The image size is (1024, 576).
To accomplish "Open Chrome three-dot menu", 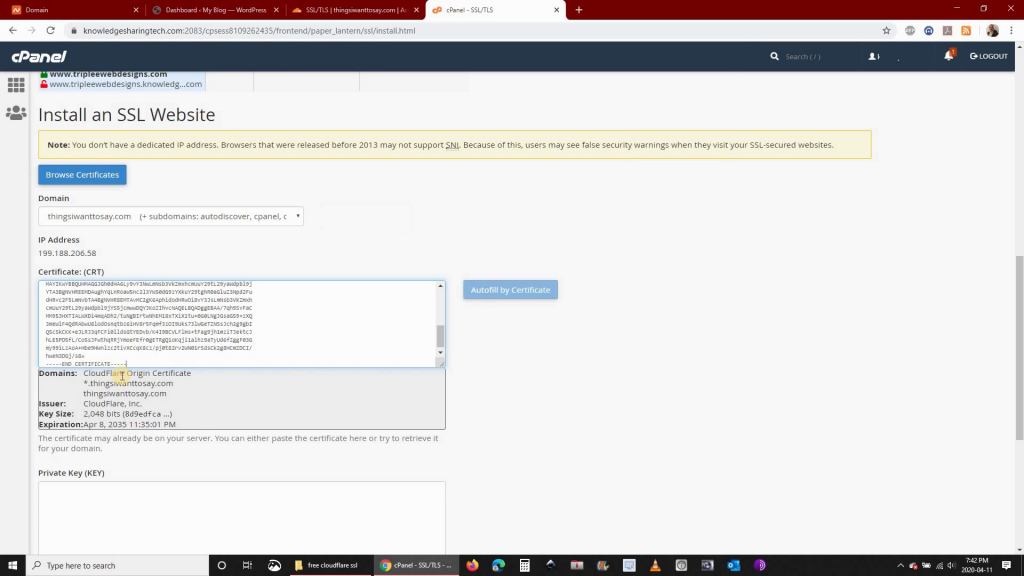I will [1012, 30].
